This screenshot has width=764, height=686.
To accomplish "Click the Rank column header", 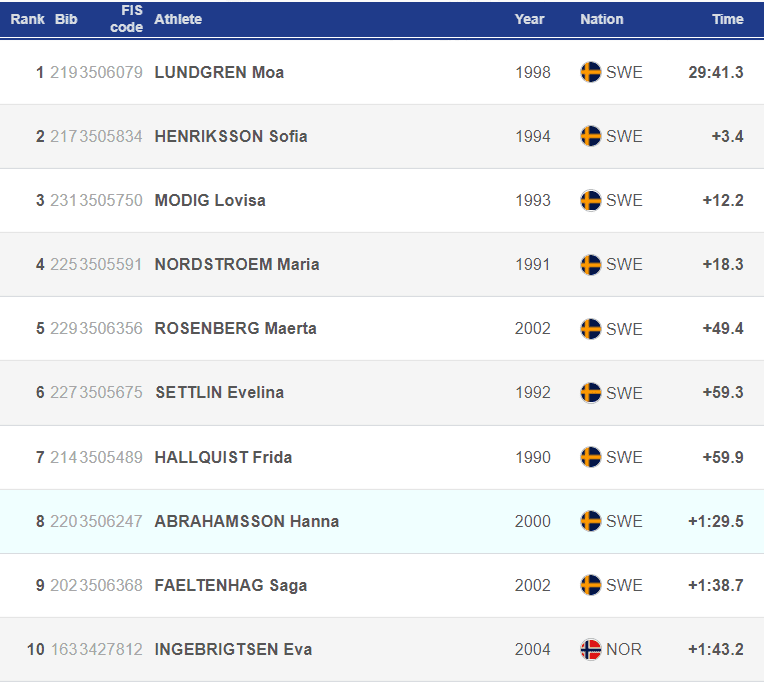I will click(x=27, y=19).
